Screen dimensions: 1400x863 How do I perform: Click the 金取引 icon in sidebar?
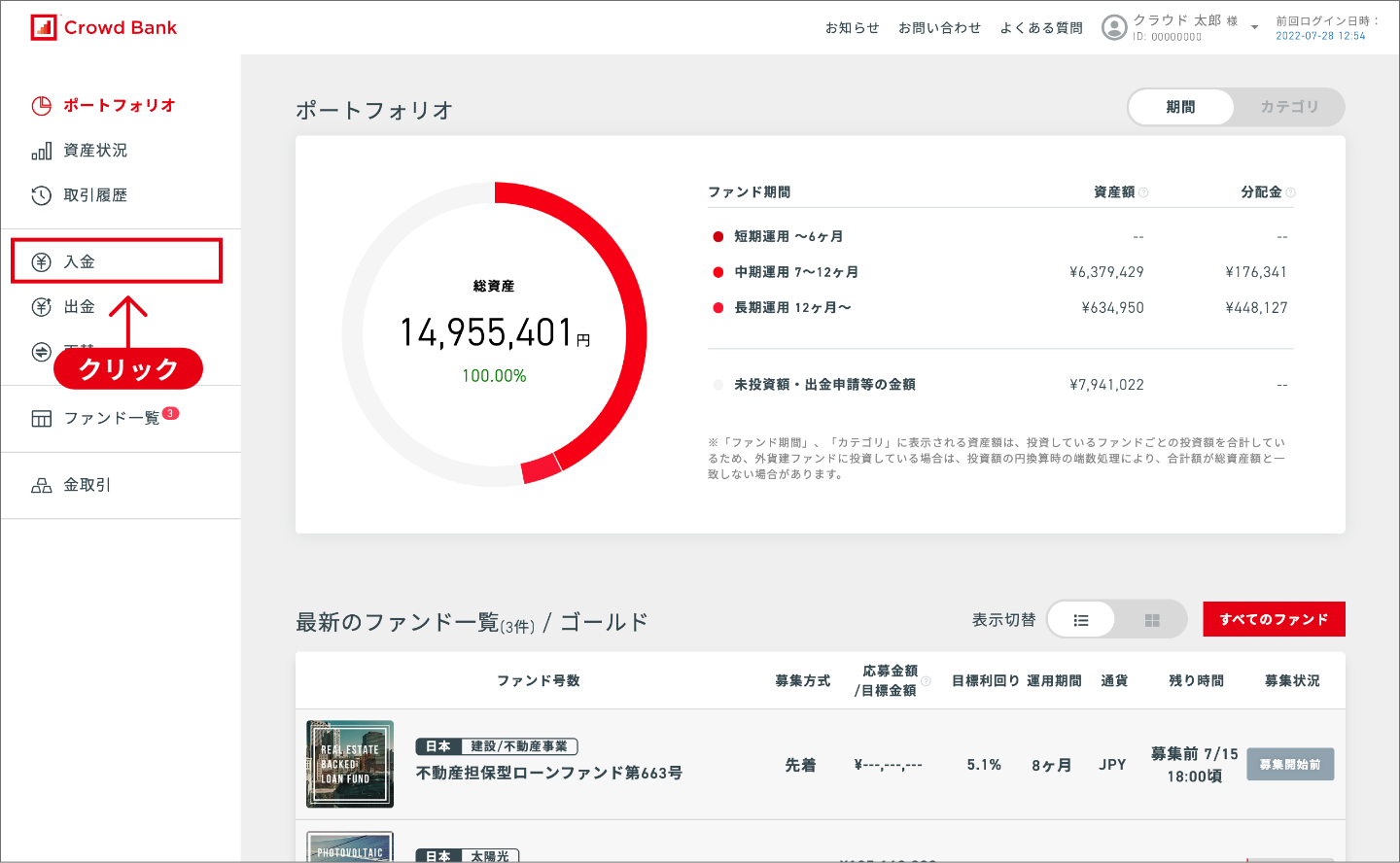click(x=42, y=485)
